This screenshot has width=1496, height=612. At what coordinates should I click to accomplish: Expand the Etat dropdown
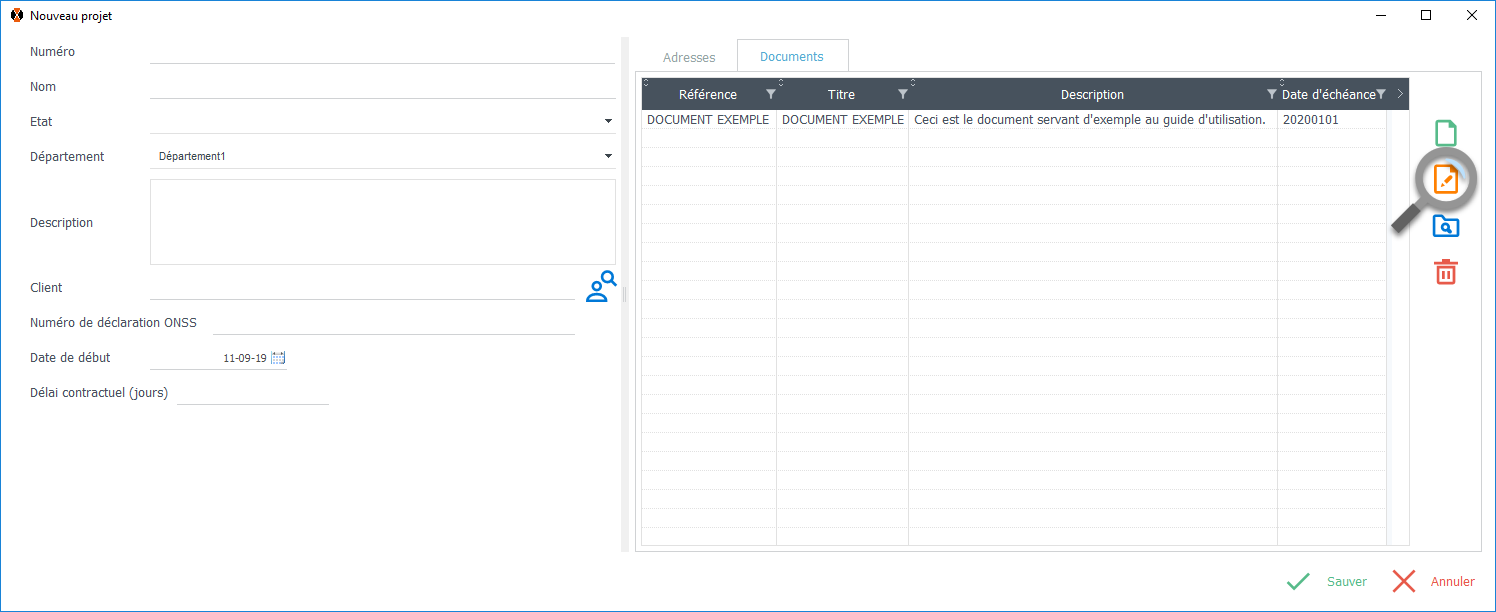pyautogui.click(x=607, y=122)
